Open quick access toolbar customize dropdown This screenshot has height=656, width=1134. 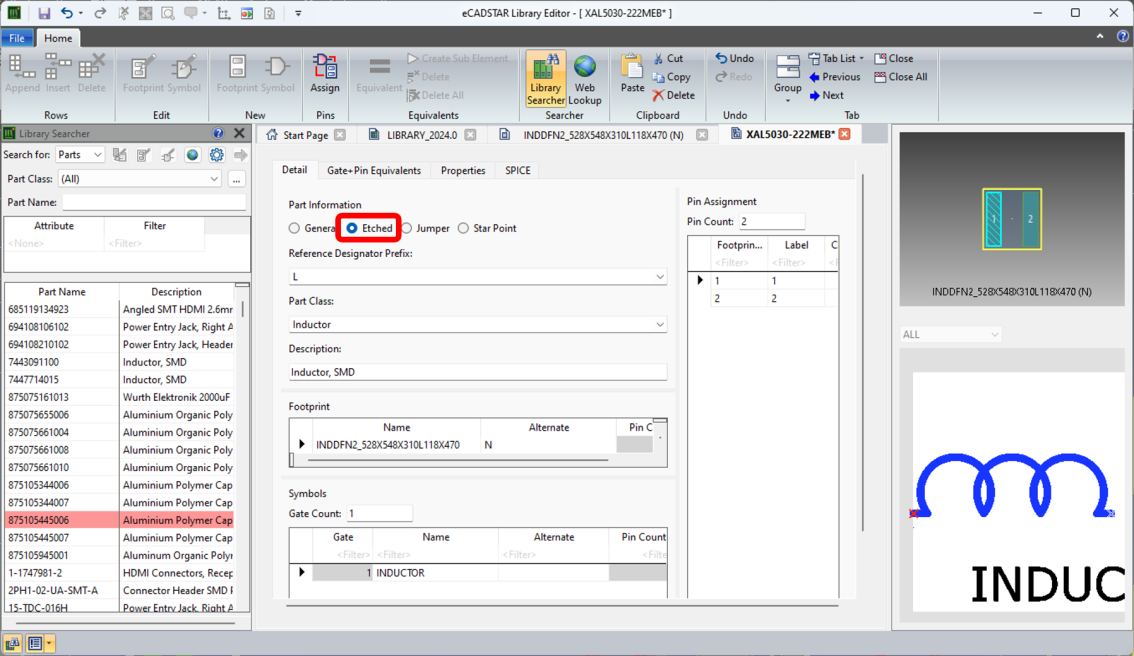pos(298,13)
